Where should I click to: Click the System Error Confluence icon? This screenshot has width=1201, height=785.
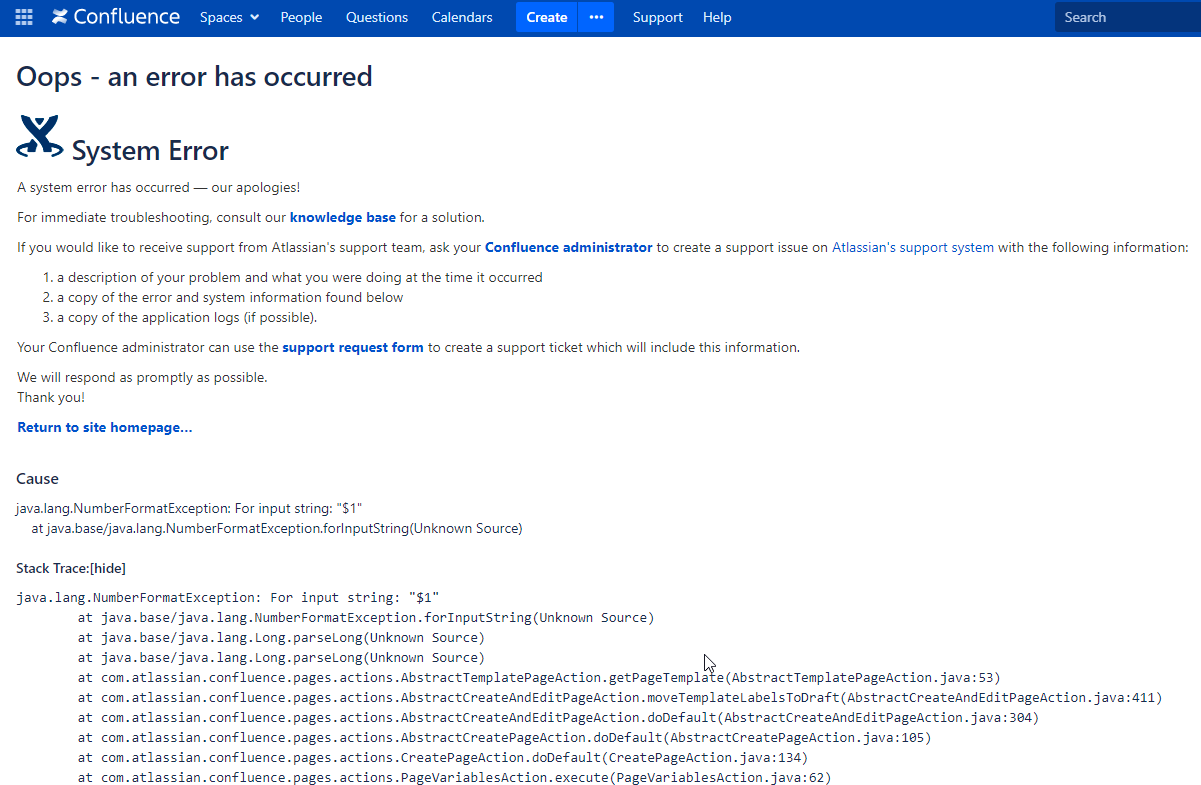pyautogui.click(x=40, y=137)
